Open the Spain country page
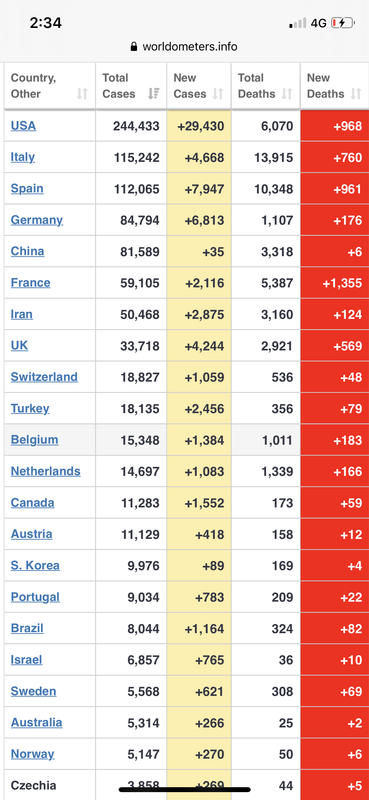 [x=27, y=189]
